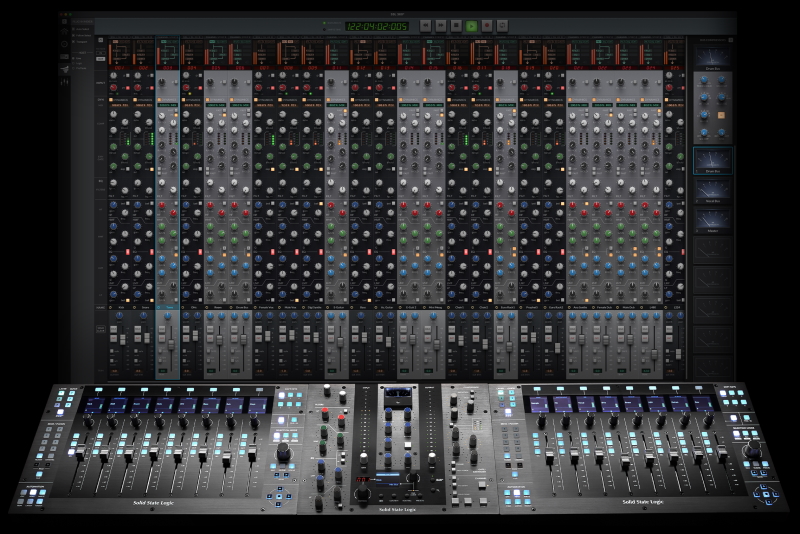Select the Drum Bus channel name
The image size is (800, 534).
click(241, 308)
